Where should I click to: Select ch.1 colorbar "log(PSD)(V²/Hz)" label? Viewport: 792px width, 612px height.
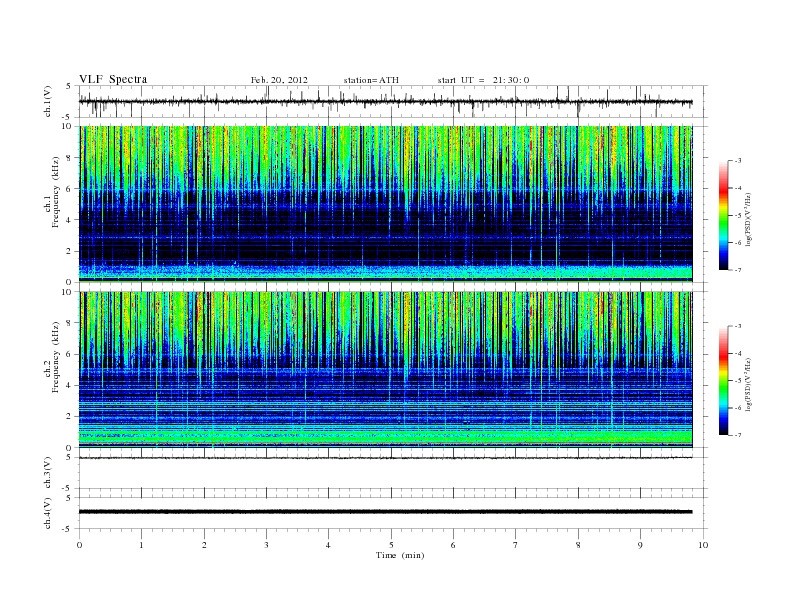(x=748, y=218)
